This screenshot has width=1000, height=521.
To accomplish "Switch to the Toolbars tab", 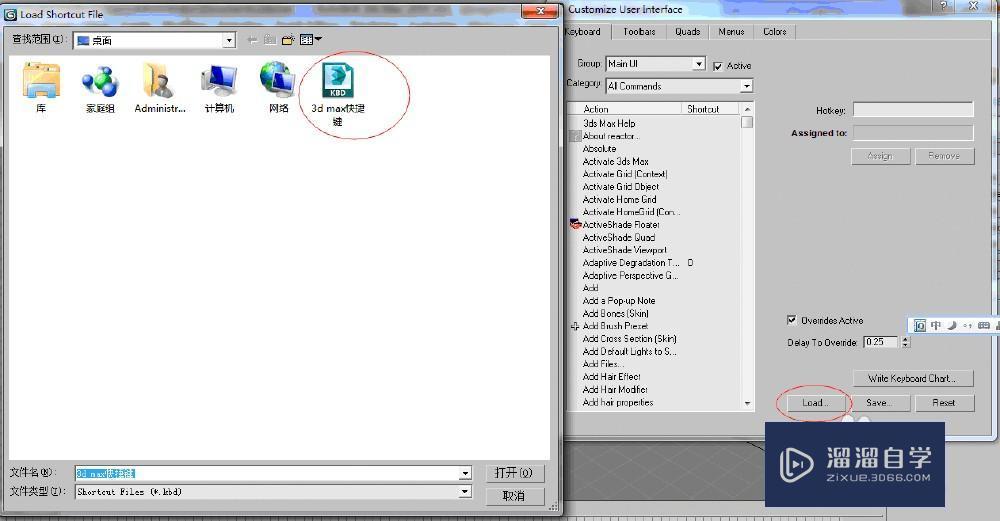I will click(639, 32).
